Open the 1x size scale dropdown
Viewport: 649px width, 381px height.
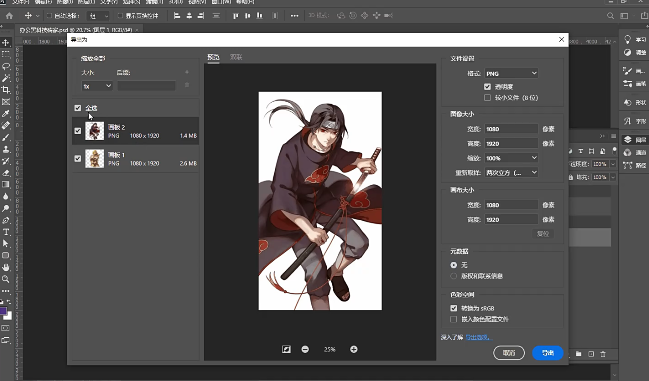(x=97, y=86)
